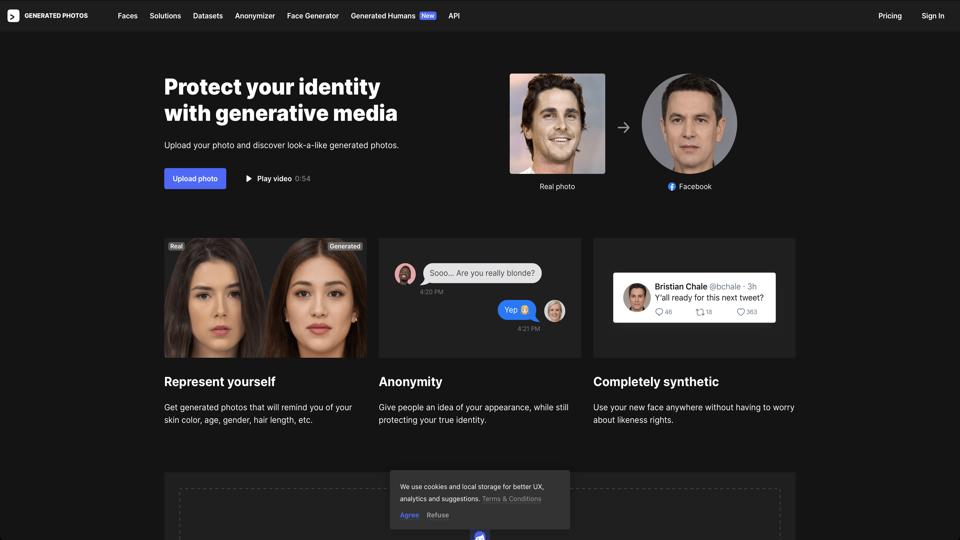Click the play video triangle icon

[249, 179]
